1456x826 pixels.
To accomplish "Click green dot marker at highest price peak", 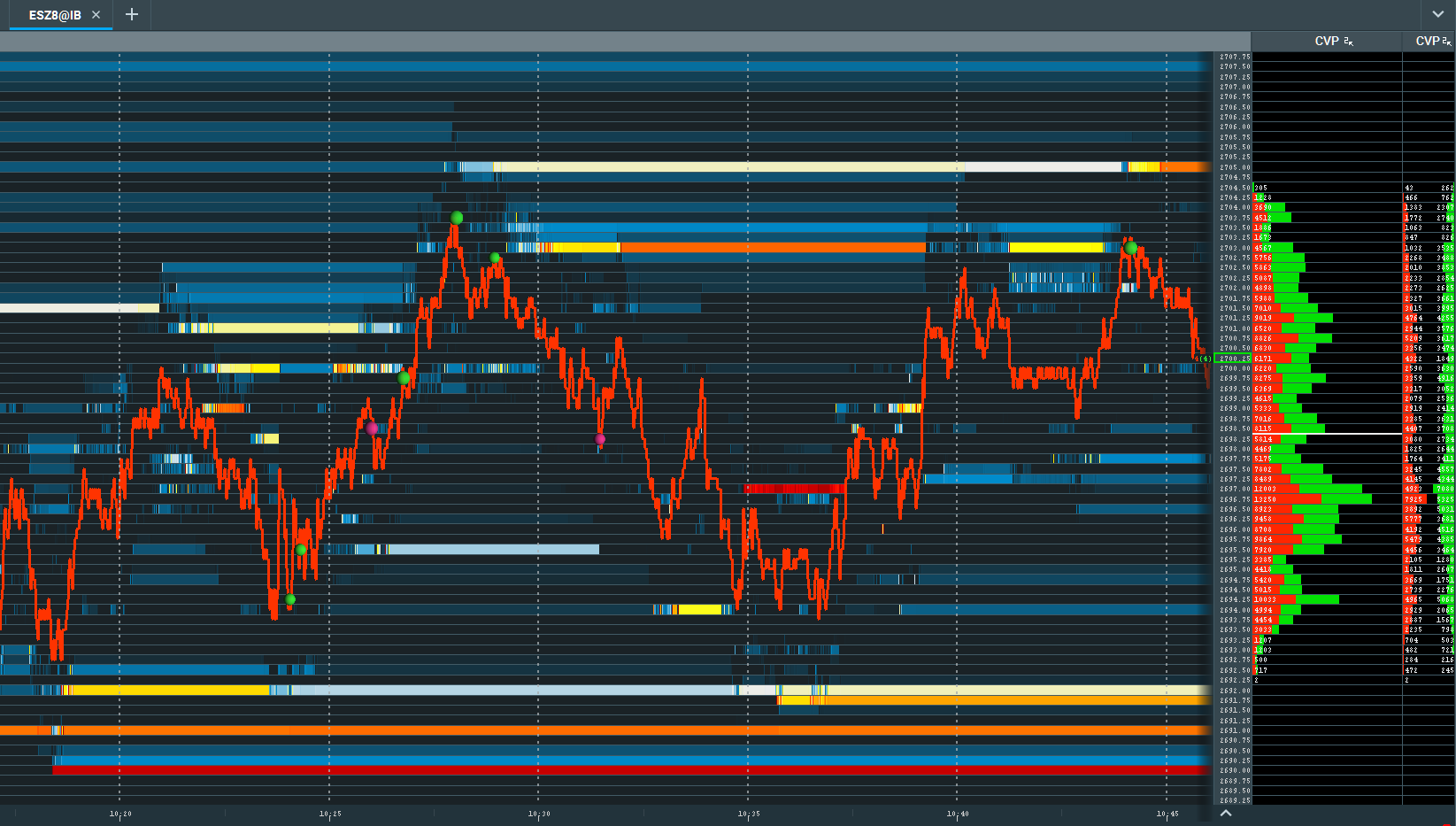I will pyautogui.click(x=457, y=218).
